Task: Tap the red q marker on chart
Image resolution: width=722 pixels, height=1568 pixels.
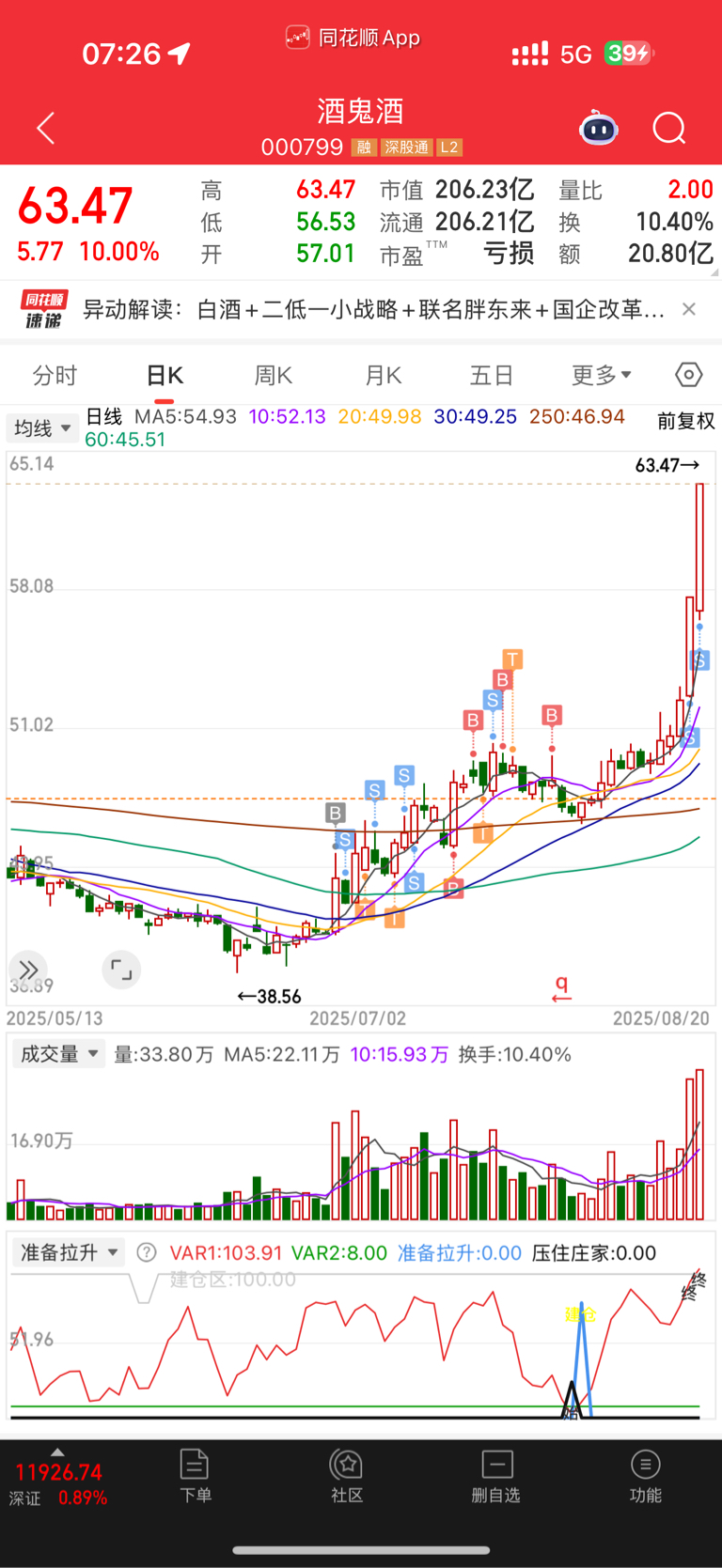Action: tap(561, 987)
